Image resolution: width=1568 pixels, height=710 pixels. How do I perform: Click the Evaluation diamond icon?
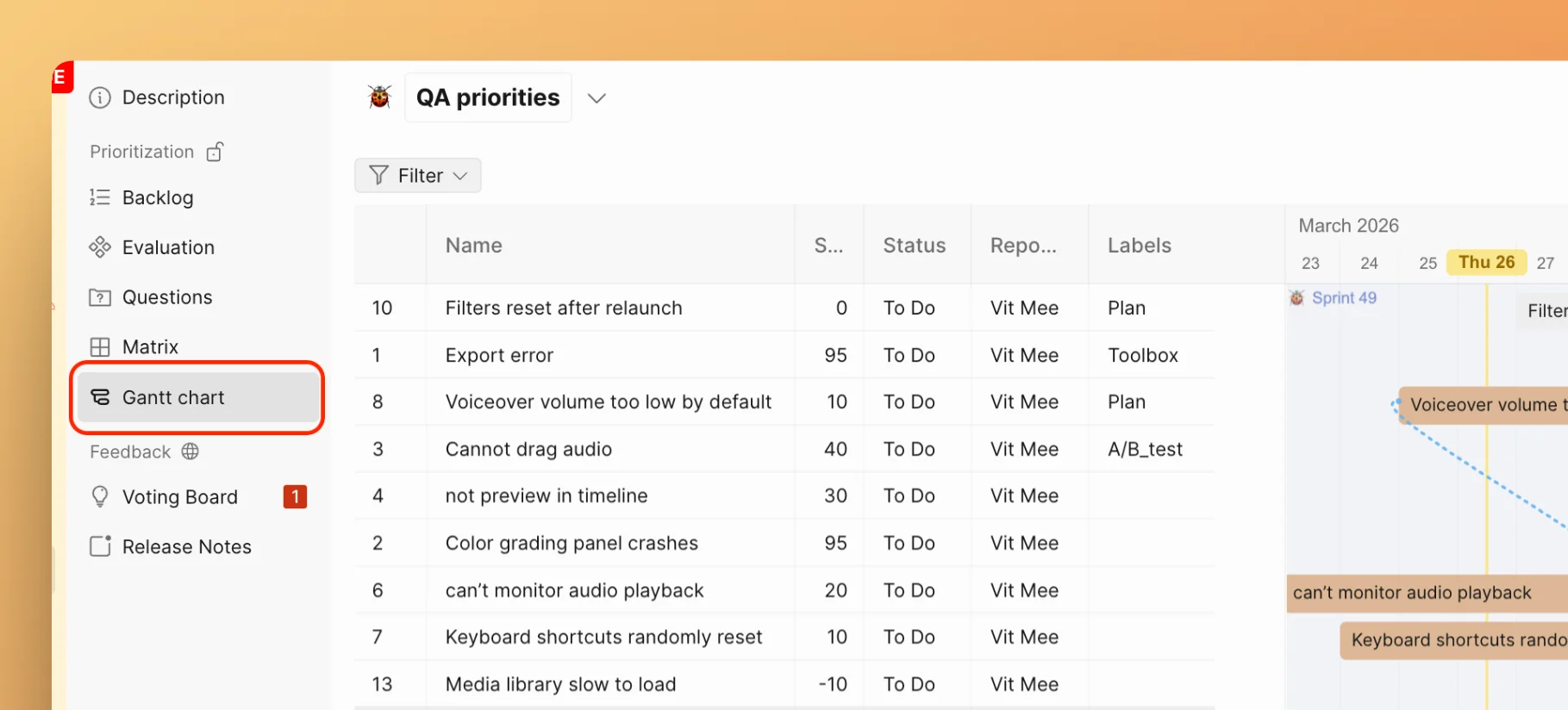coord(100,247)
